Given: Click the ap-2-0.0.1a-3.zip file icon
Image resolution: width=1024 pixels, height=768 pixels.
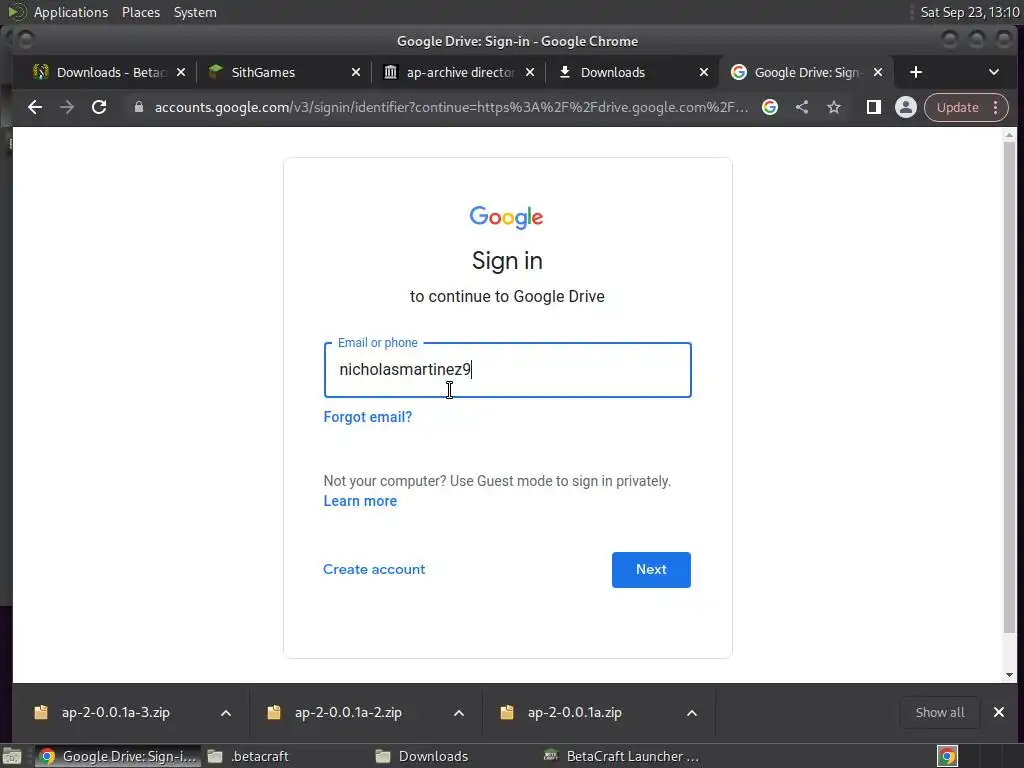Looking at the screenshot, I should (x=41, y=712).
